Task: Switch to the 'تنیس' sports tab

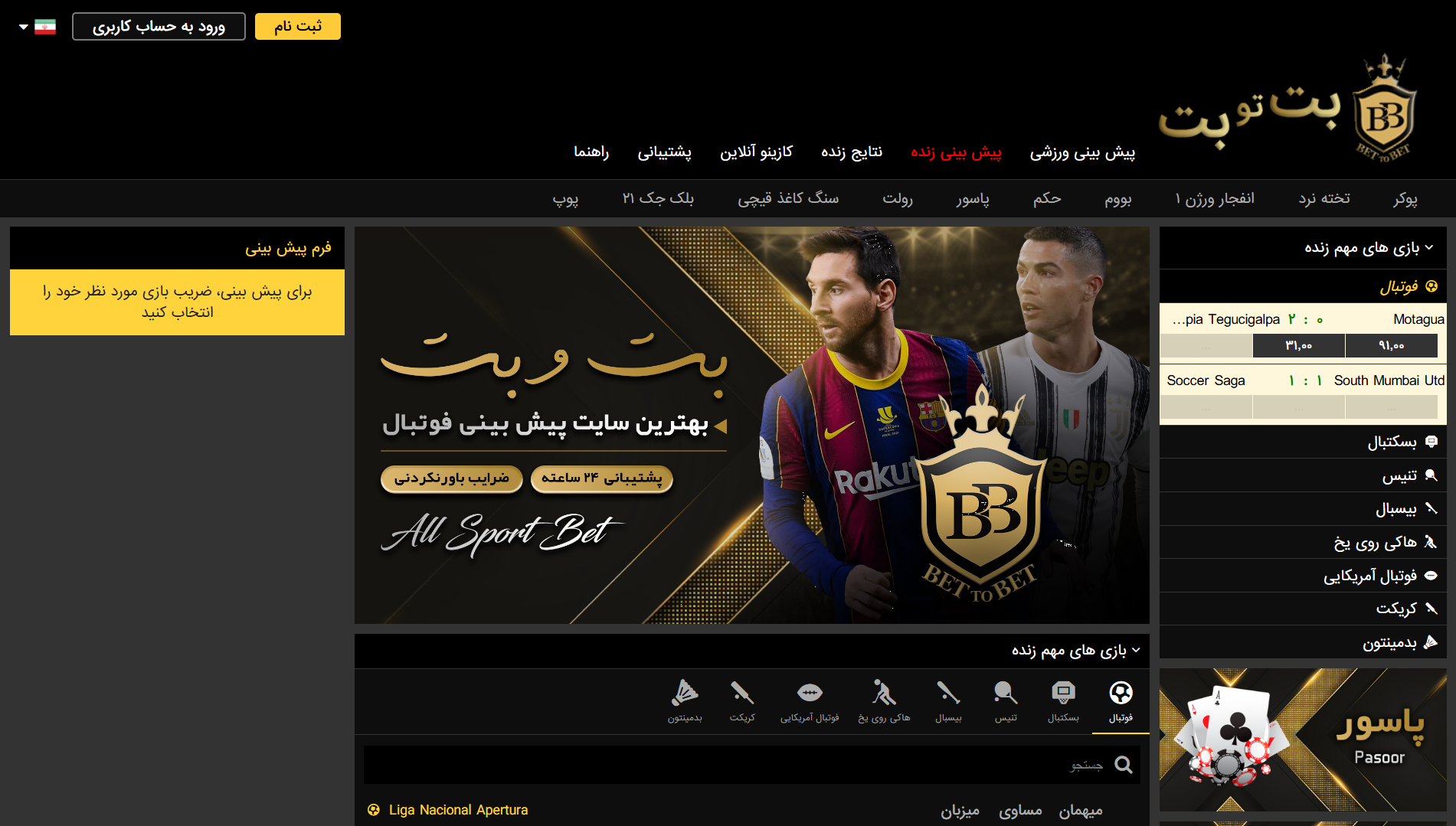Action: click(1006, 701)
